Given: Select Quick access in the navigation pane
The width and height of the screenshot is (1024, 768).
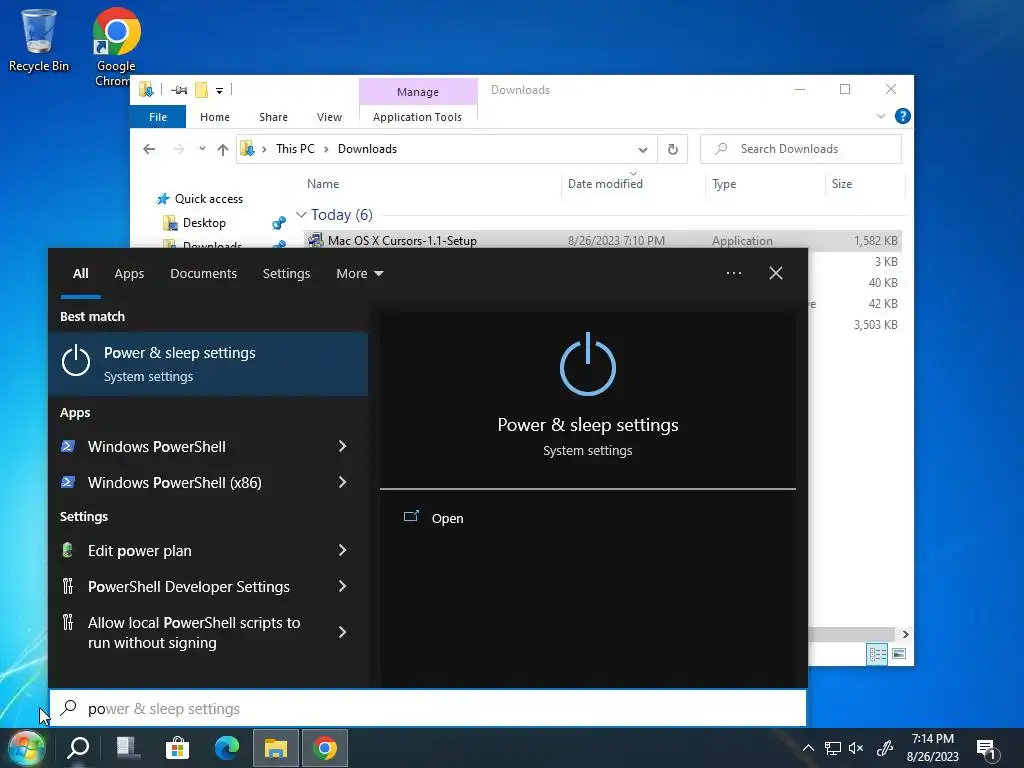Looking at the screenshot, I should tap(208, 199).
